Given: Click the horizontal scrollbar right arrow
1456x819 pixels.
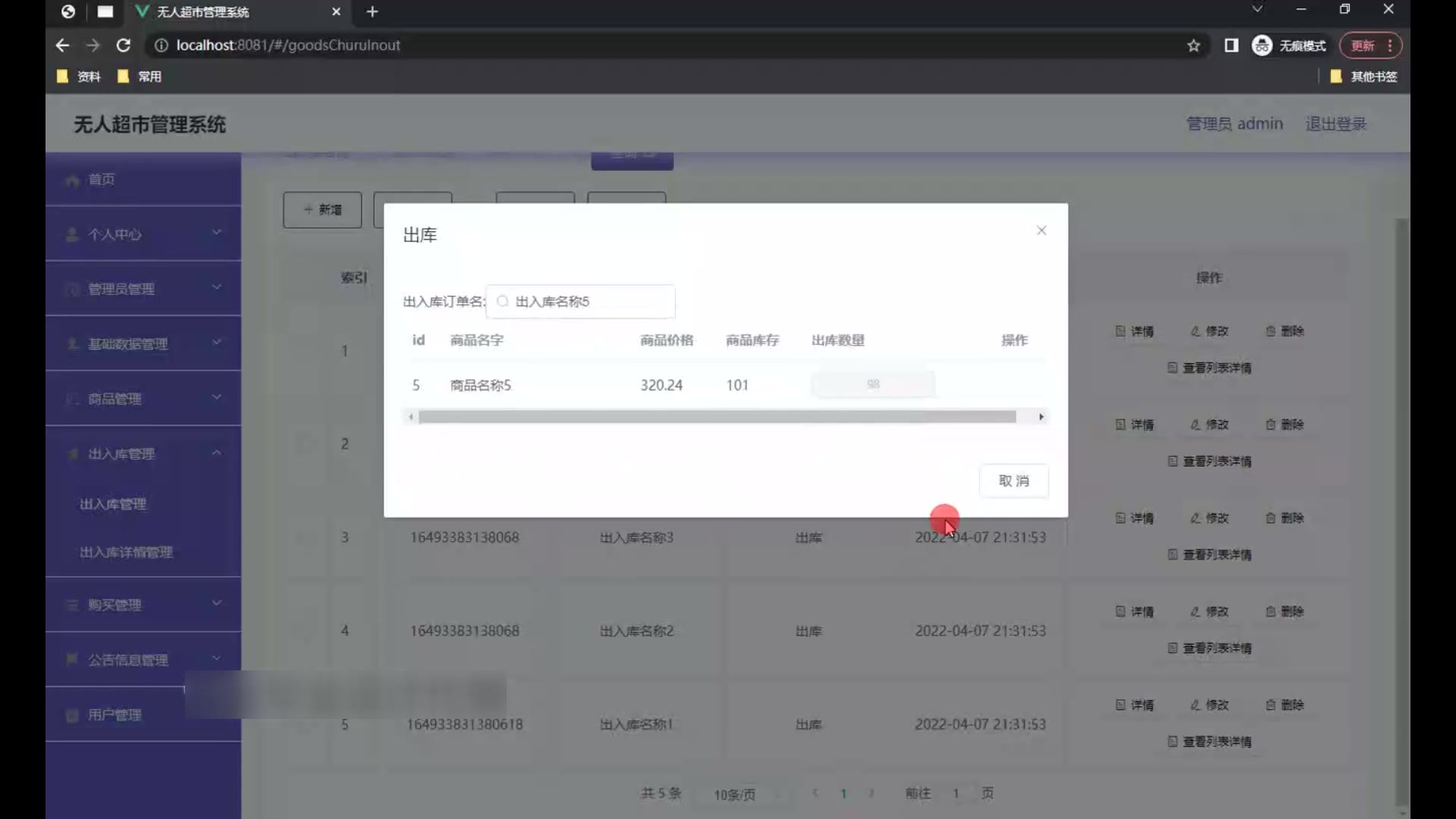Looking at the screenshot, I should click(1041, 417).
